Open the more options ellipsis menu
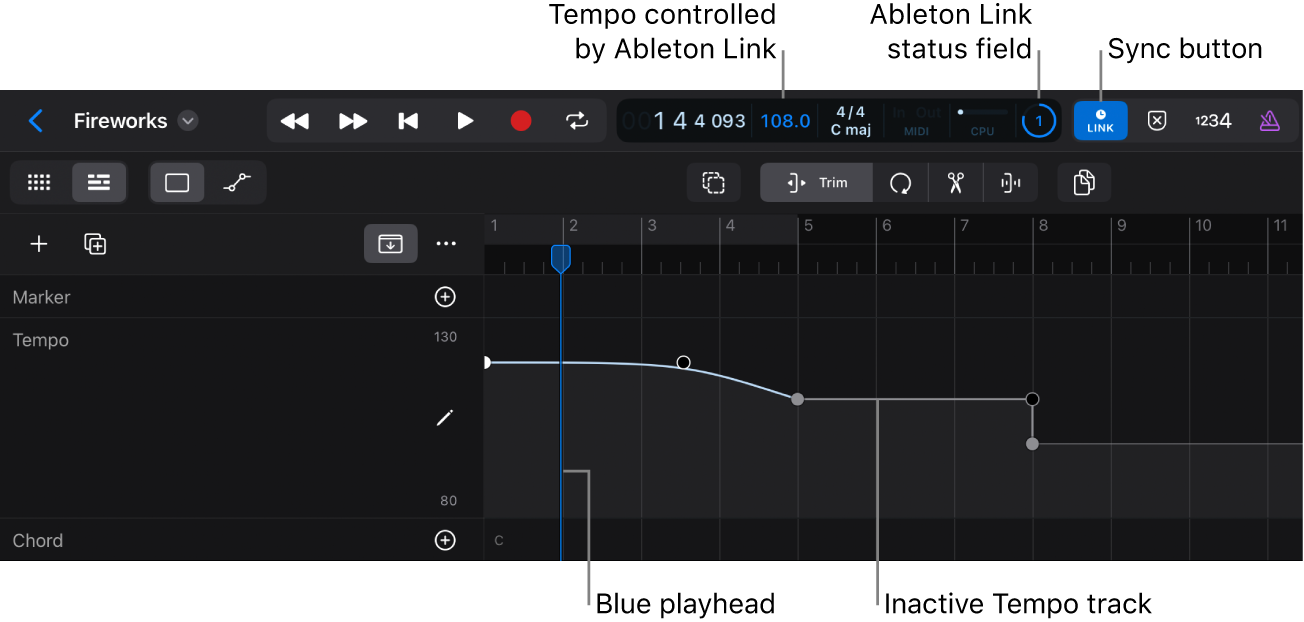The height and width of the screenshot is (622, 1304). [x=446, y=243]
